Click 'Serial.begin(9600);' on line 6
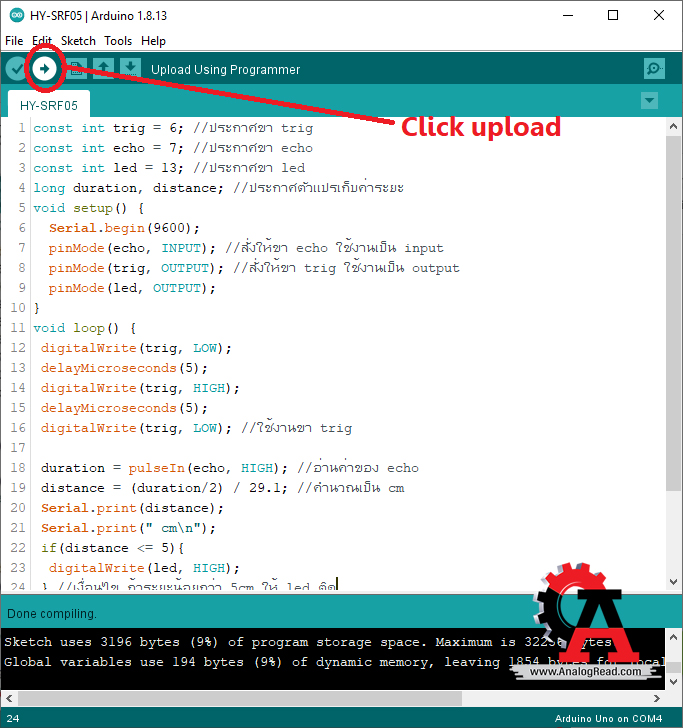The height and width of the screenshot is (728, 683). [124, 228]
